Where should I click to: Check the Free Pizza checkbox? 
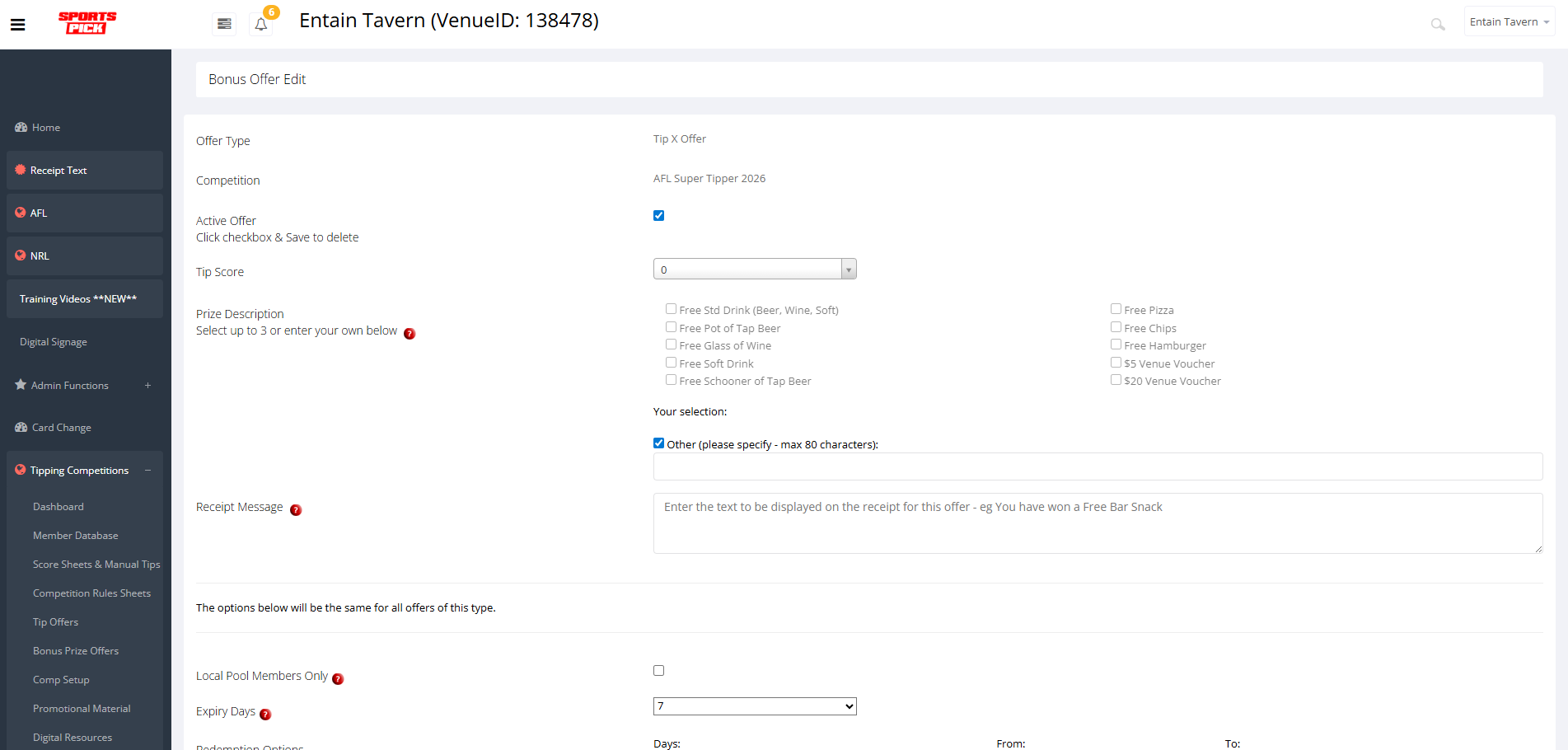[x=1116, y=309]
